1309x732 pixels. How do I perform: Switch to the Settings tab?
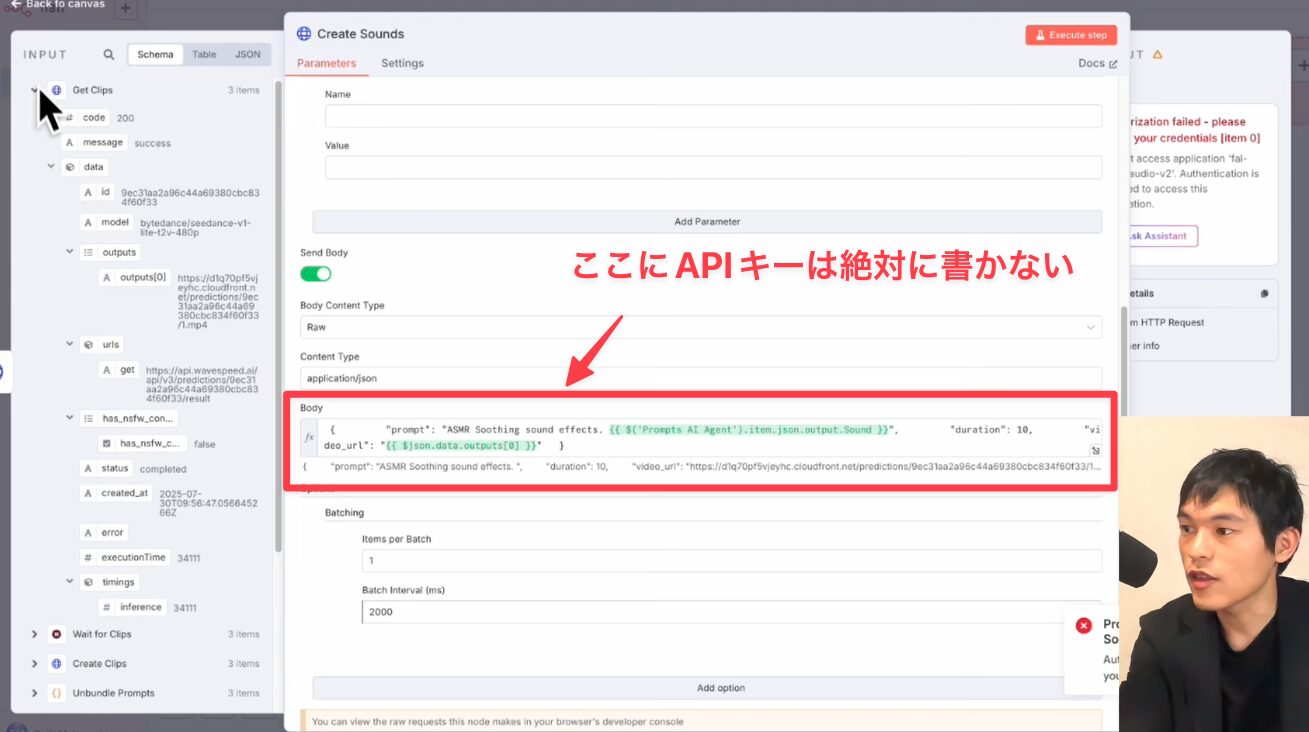pyautogui.click(x=402, y=63)
